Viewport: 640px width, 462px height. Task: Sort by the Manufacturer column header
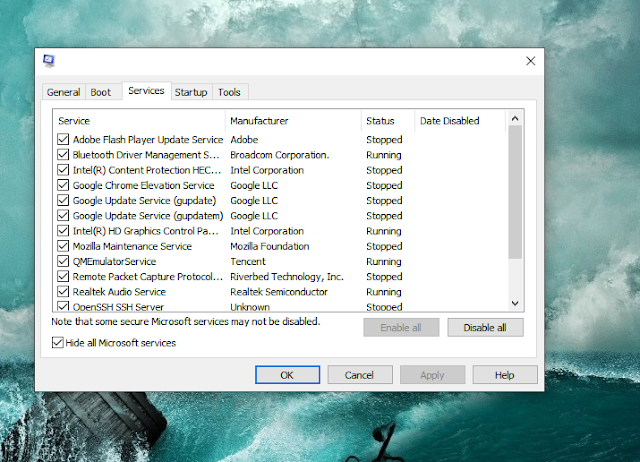293,121
